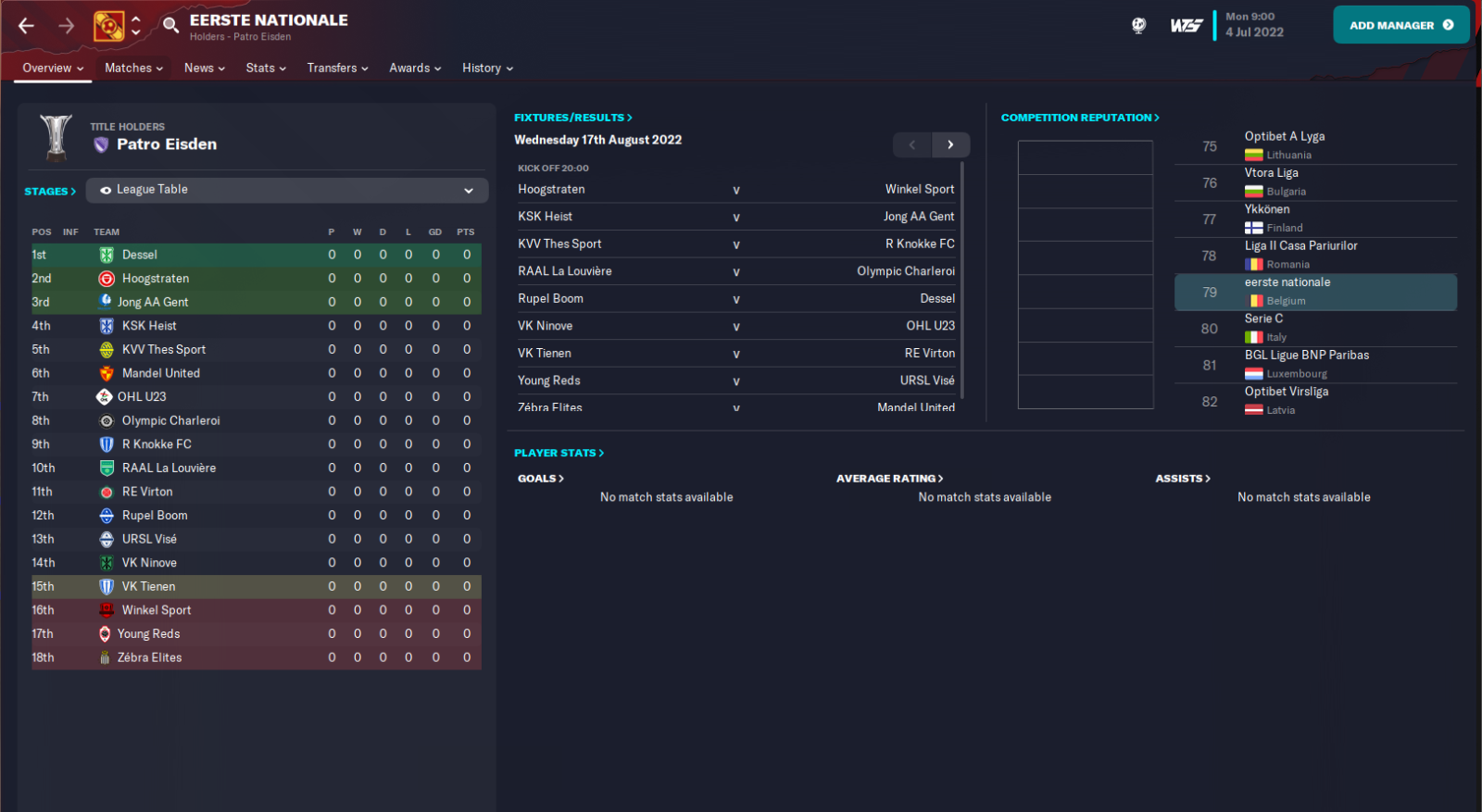
Task: Expand the History menu
Action: click(x=487, y=68)
